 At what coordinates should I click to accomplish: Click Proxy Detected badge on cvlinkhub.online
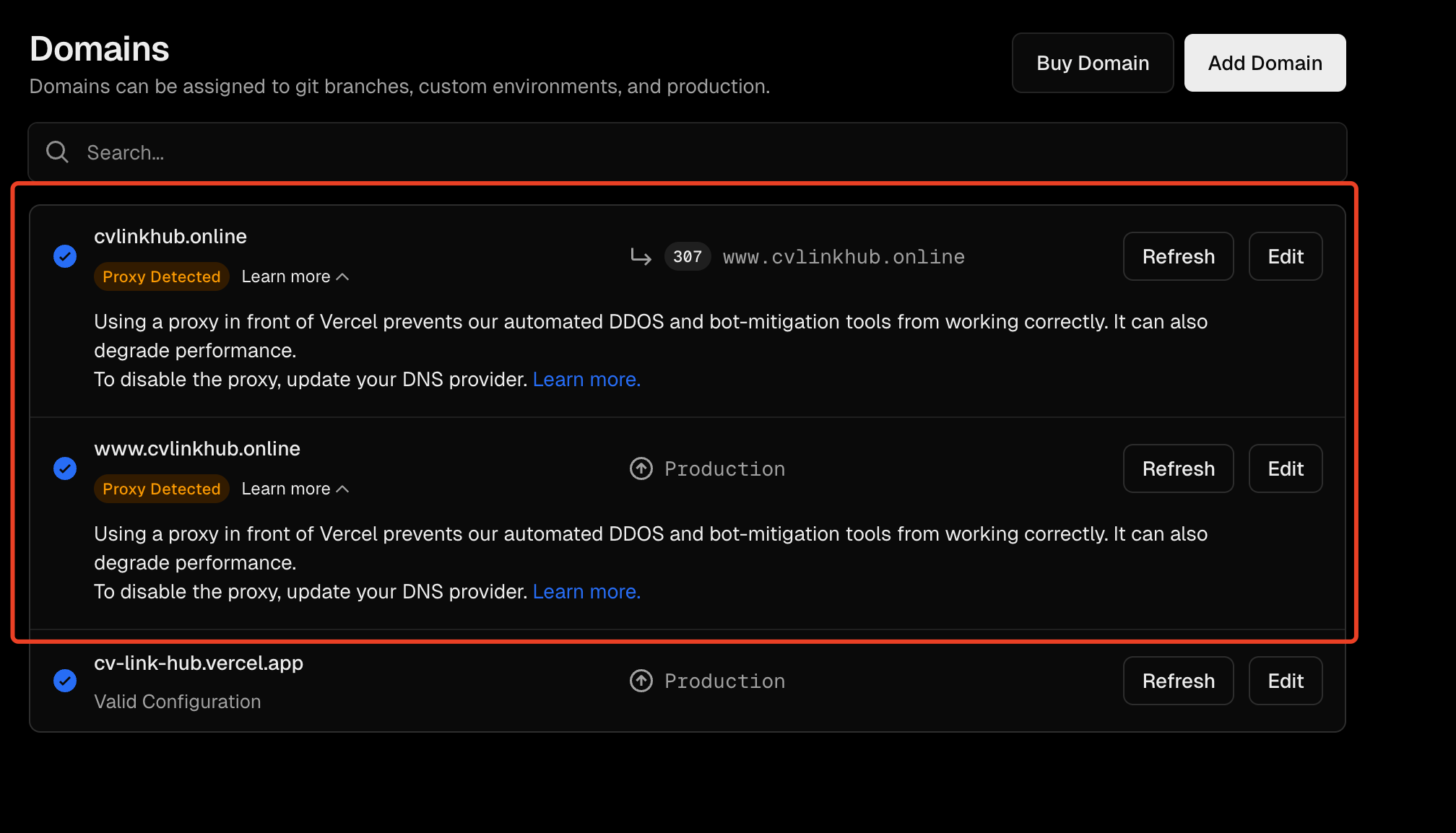pos(161,276)
